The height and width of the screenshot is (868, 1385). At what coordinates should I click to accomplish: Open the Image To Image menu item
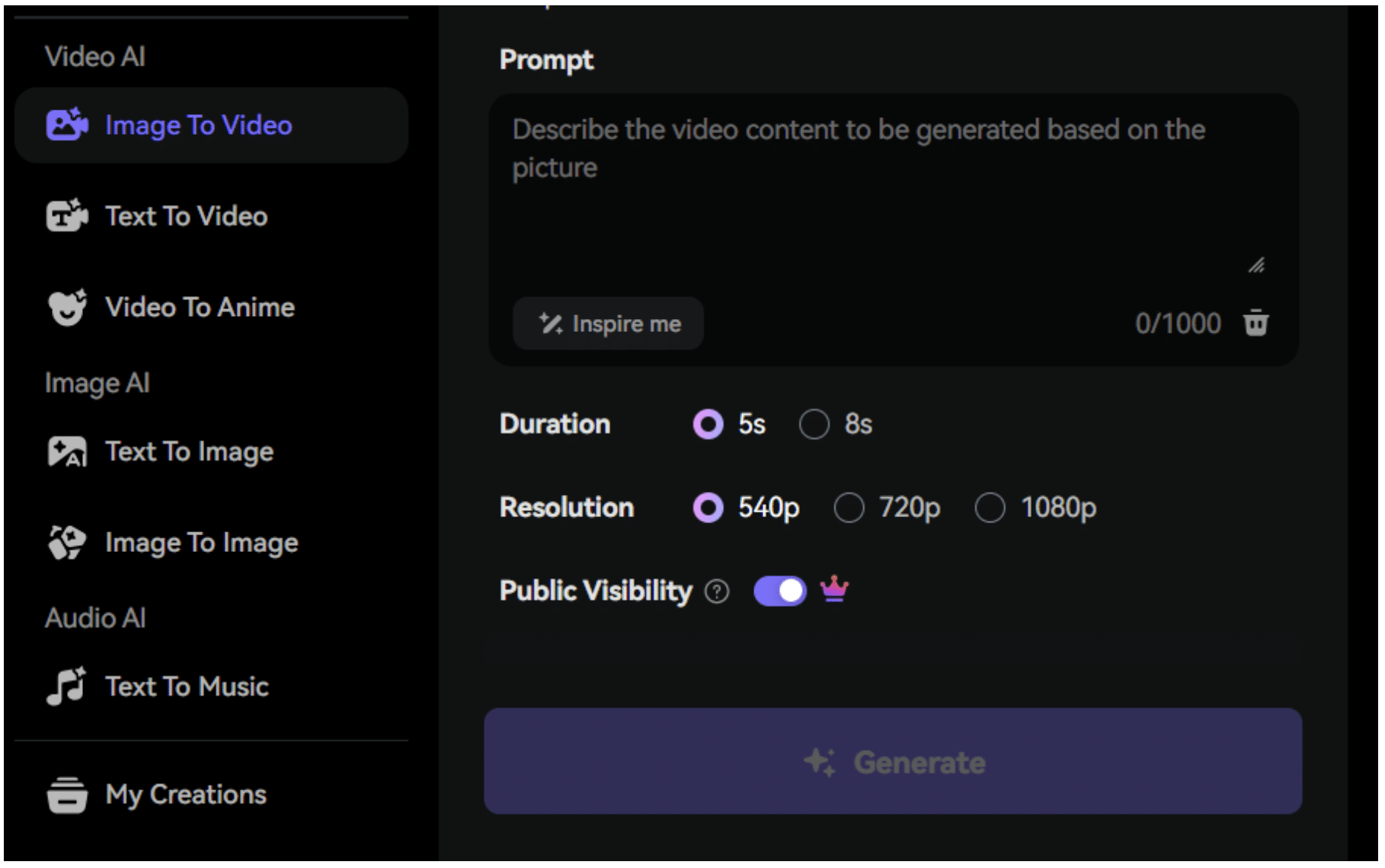click(211, 542)
